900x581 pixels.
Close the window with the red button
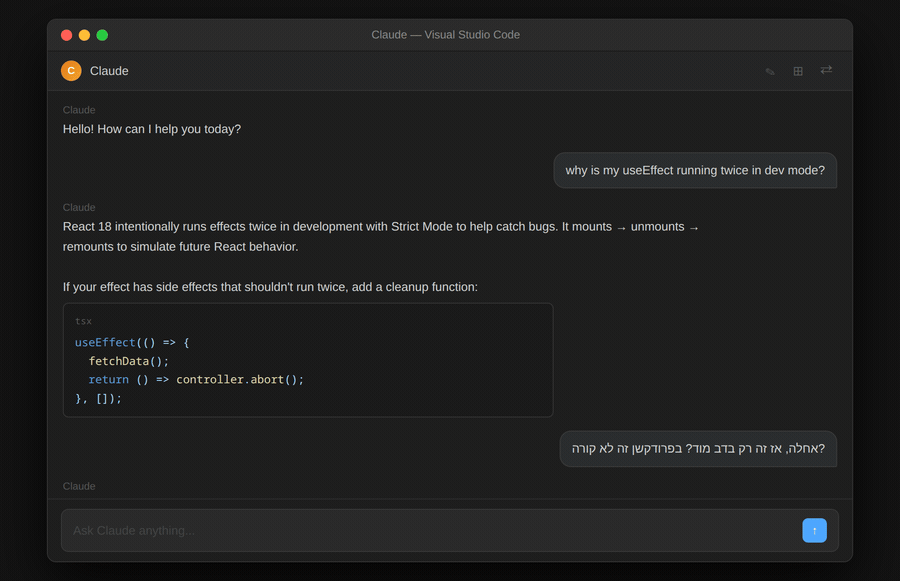pyautogui.click(x=67, y=35)
